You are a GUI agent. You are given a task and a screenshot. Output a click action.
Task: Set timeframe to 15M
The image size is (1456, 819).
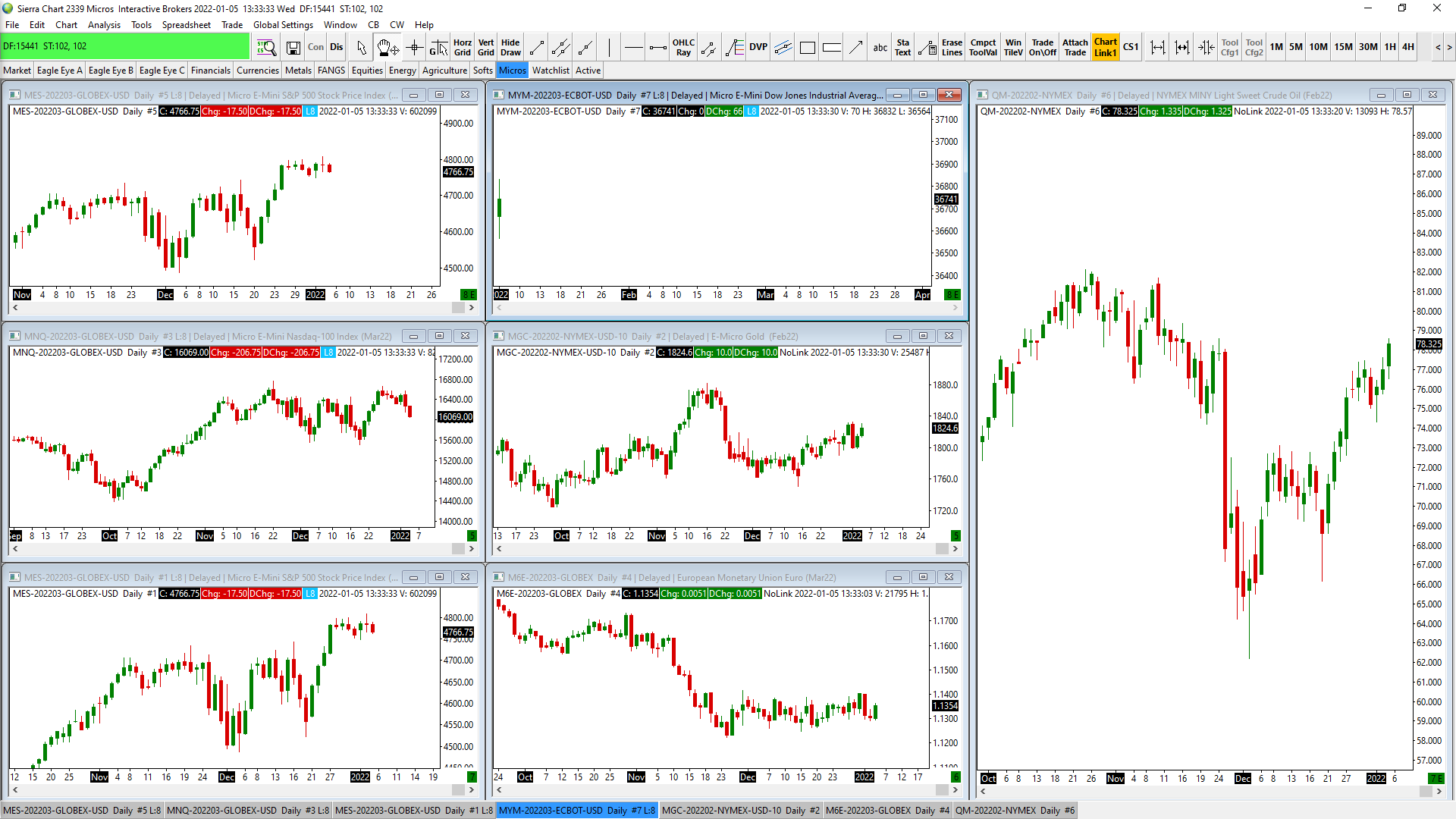(1343, 47)
